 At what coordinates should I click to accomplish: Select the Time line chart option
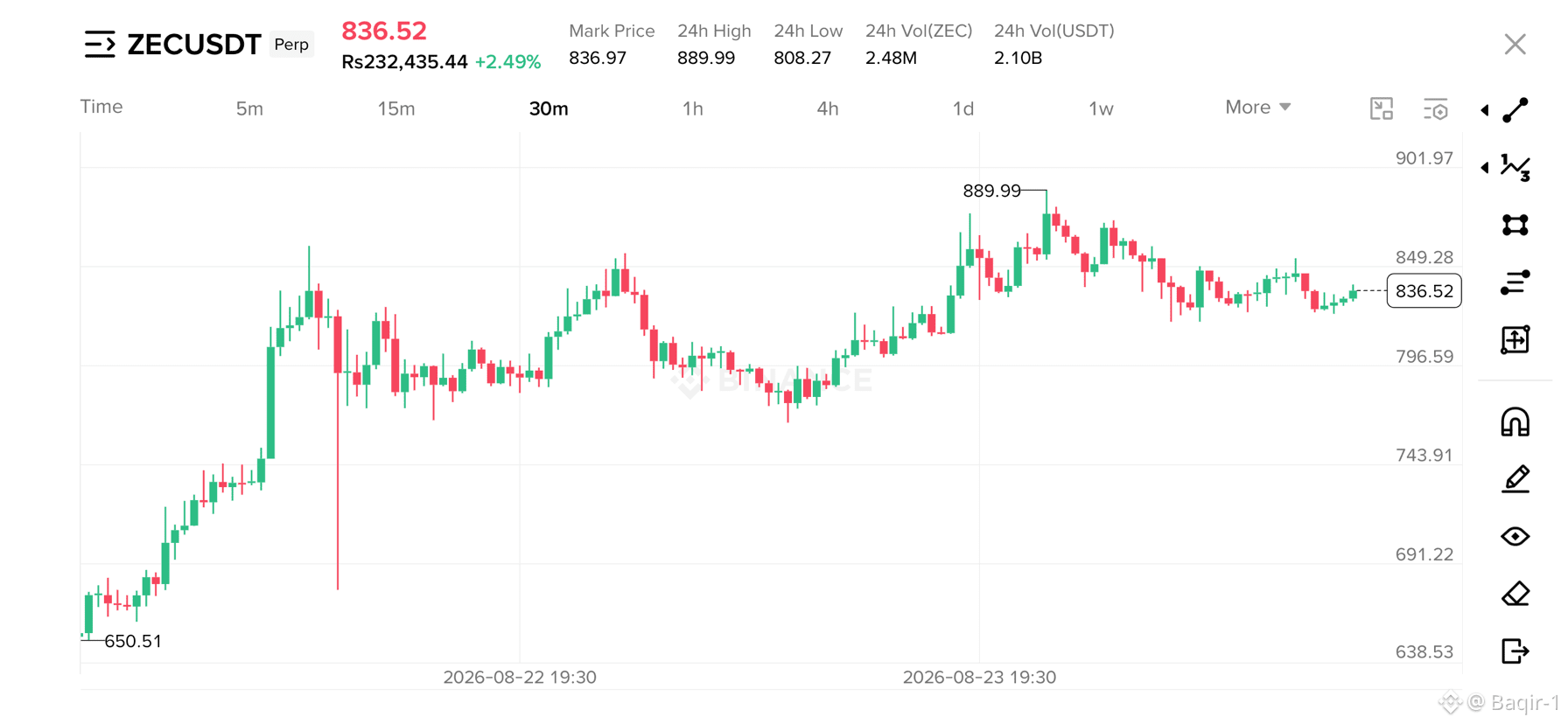101,107
